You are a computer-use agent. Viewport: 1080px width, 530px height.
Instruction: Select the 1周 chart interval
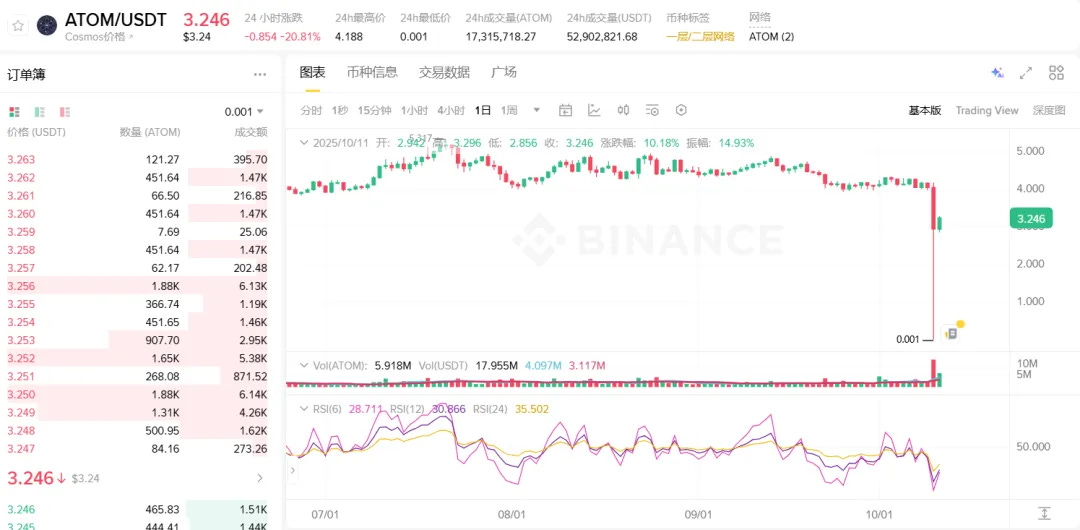point(509,110)
